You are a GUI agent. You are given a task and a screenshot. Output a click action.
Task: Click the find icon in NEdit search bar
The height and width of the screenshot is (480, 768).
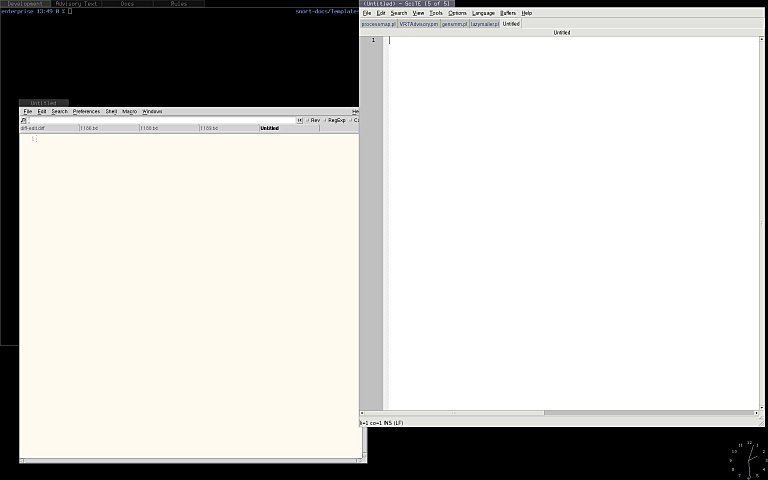click(23, 120)
